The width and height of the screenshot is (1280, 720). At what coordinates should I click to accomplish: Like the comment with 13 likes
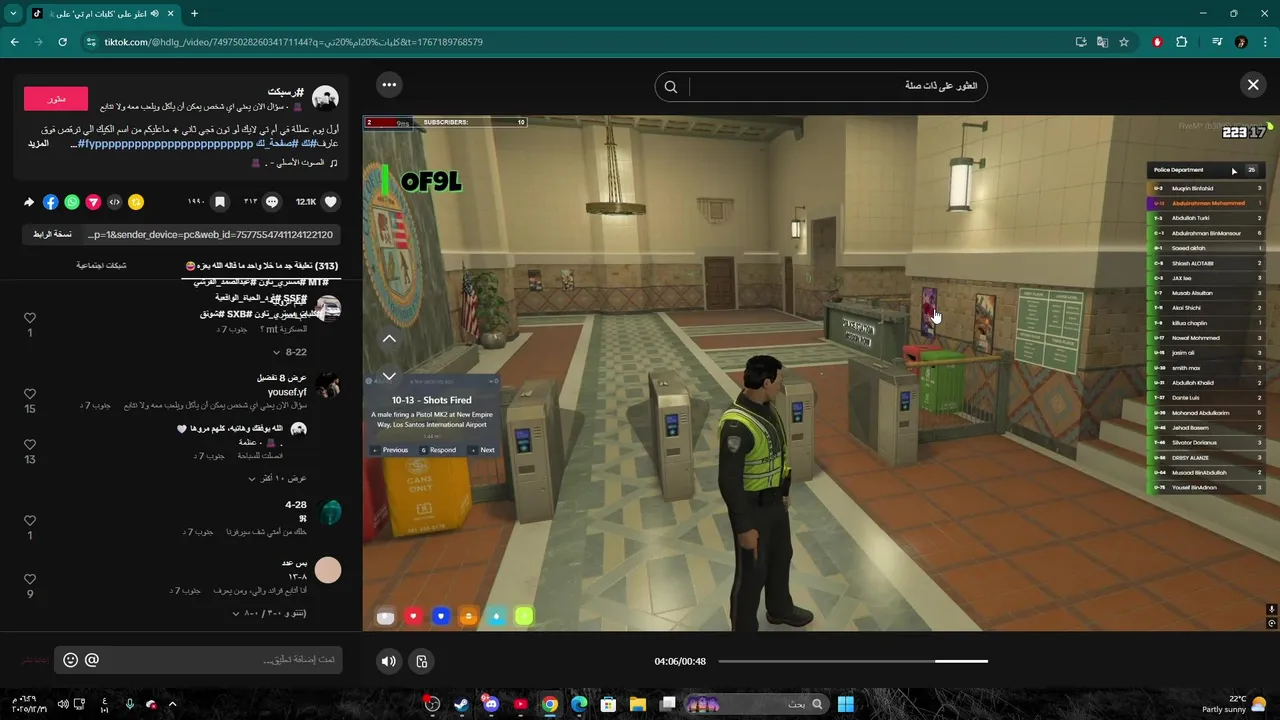[30, 446]
